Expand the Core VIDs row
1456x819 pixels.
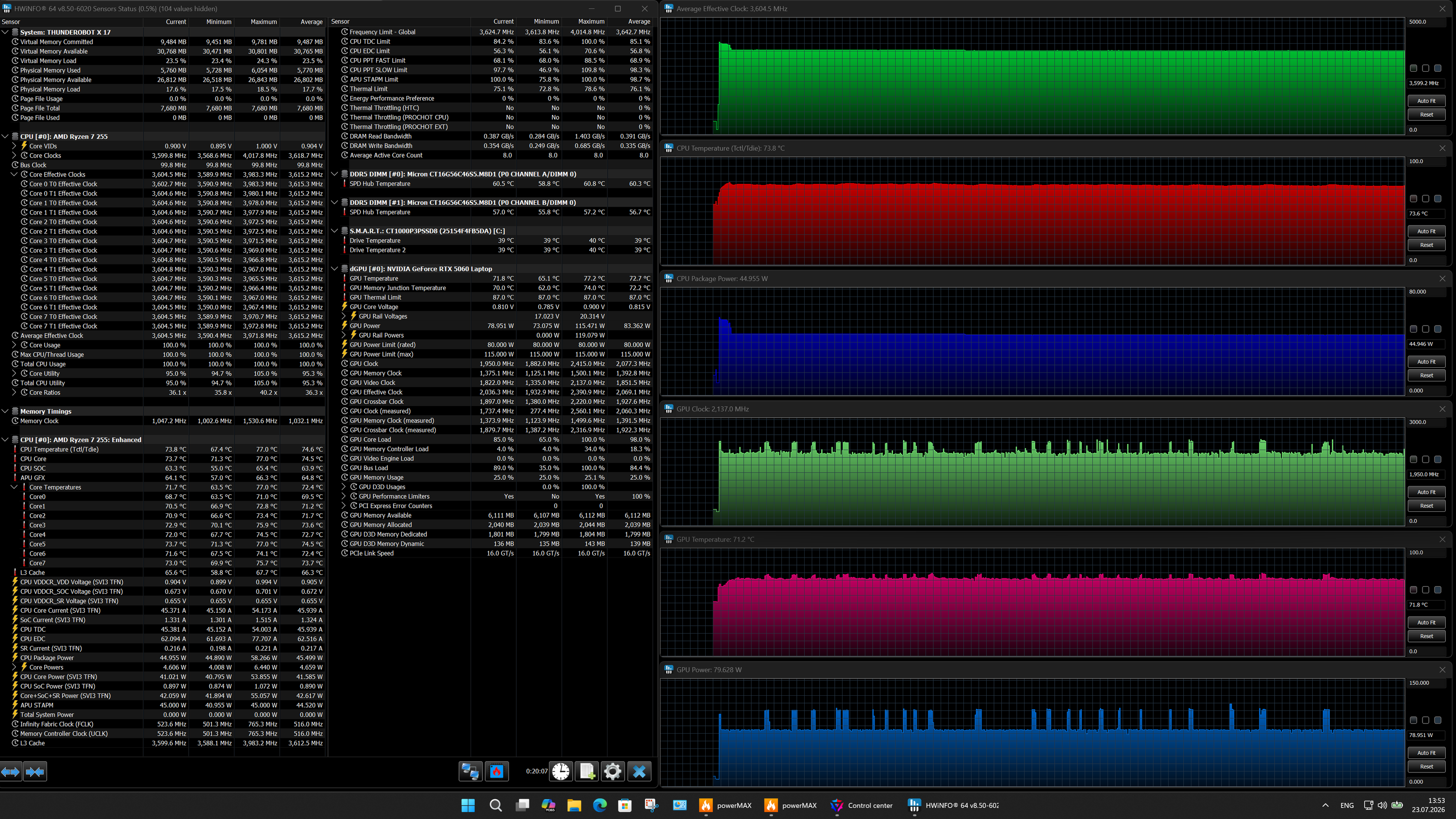coord(14,146)
